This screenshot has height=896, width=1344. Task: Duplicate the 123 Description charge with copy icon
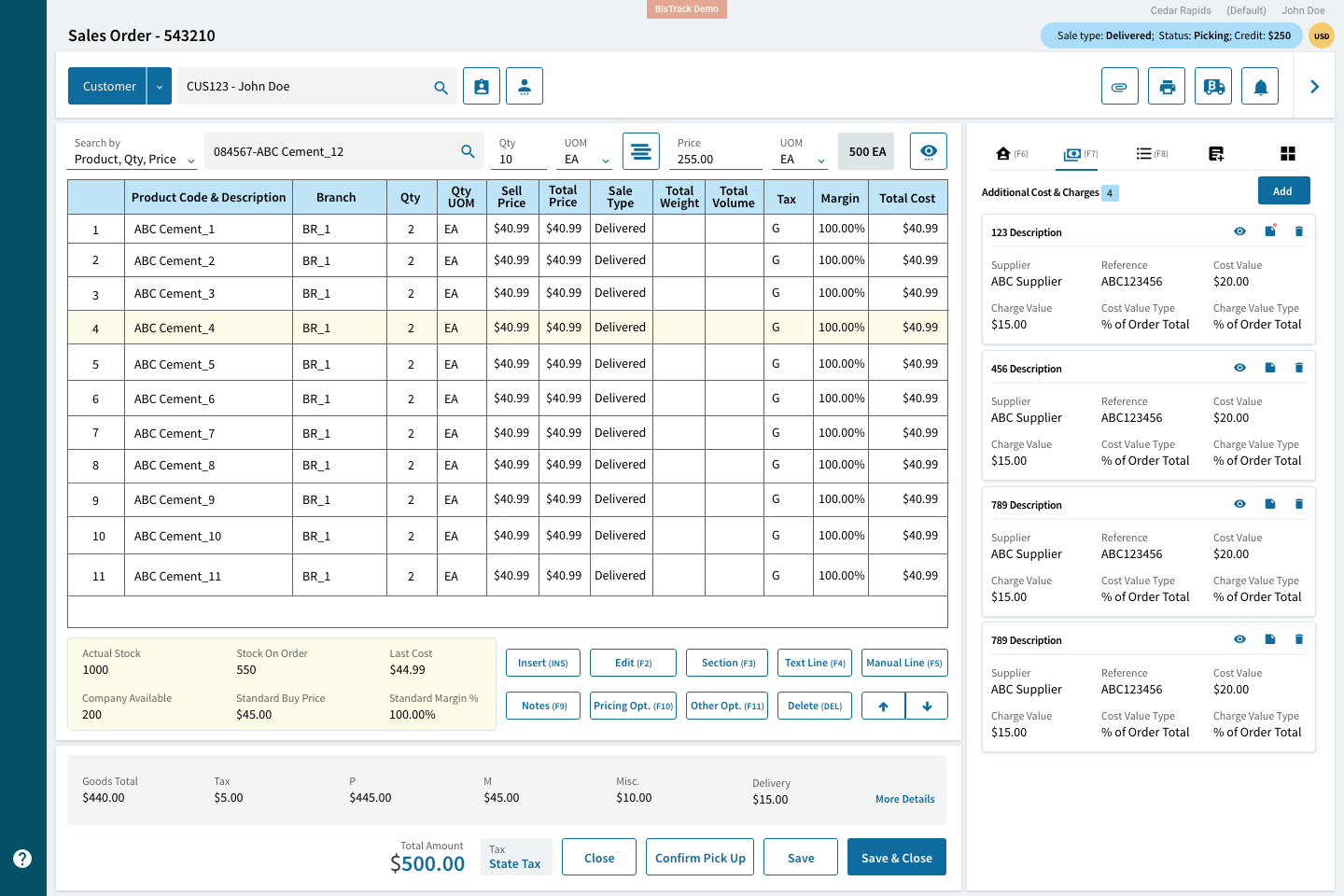pyautogui.click(x=1269, y=231)
